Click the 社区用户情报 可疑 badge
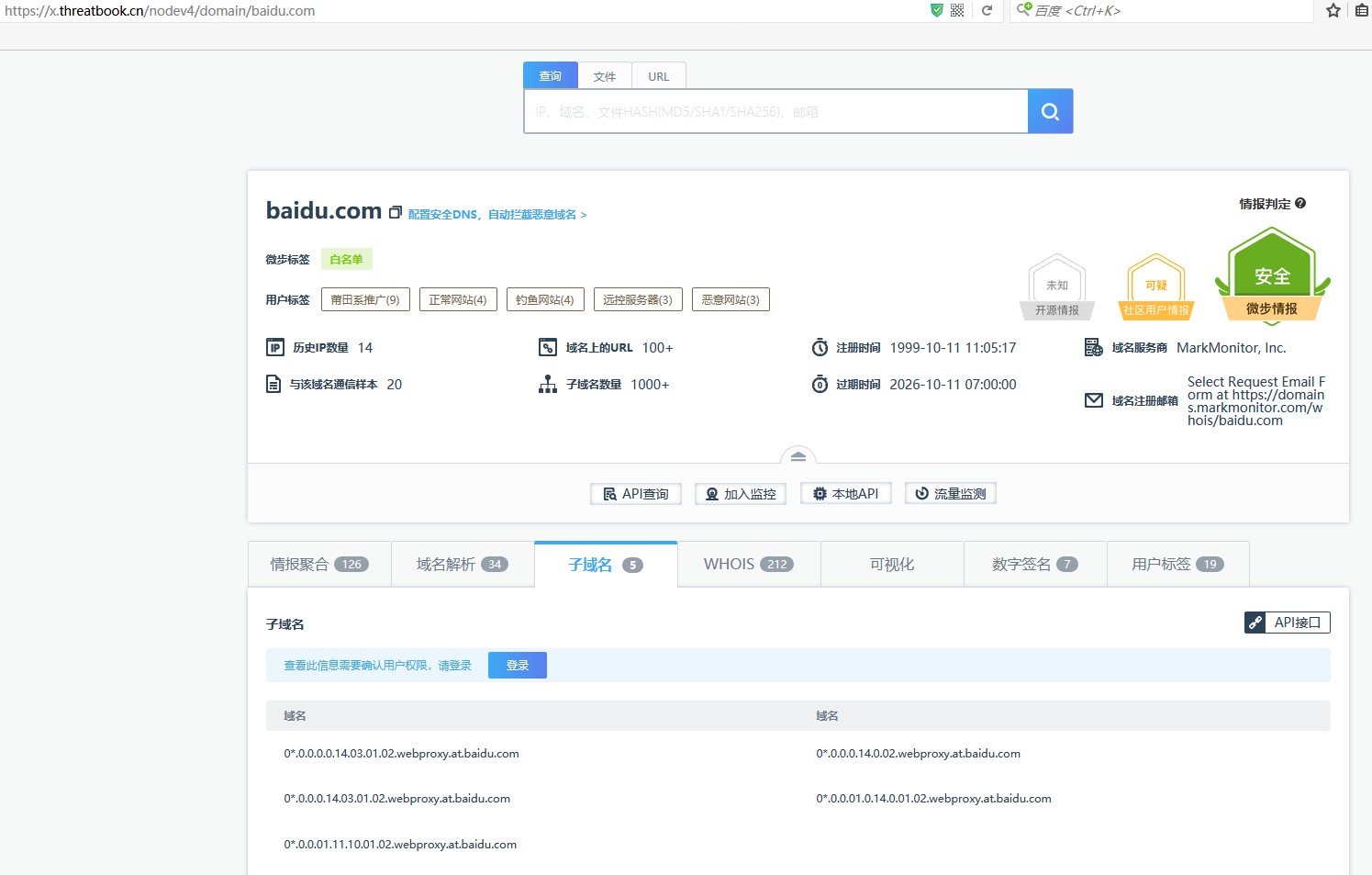Viewport: 1372px width, 875px height. pos(1156,286)
